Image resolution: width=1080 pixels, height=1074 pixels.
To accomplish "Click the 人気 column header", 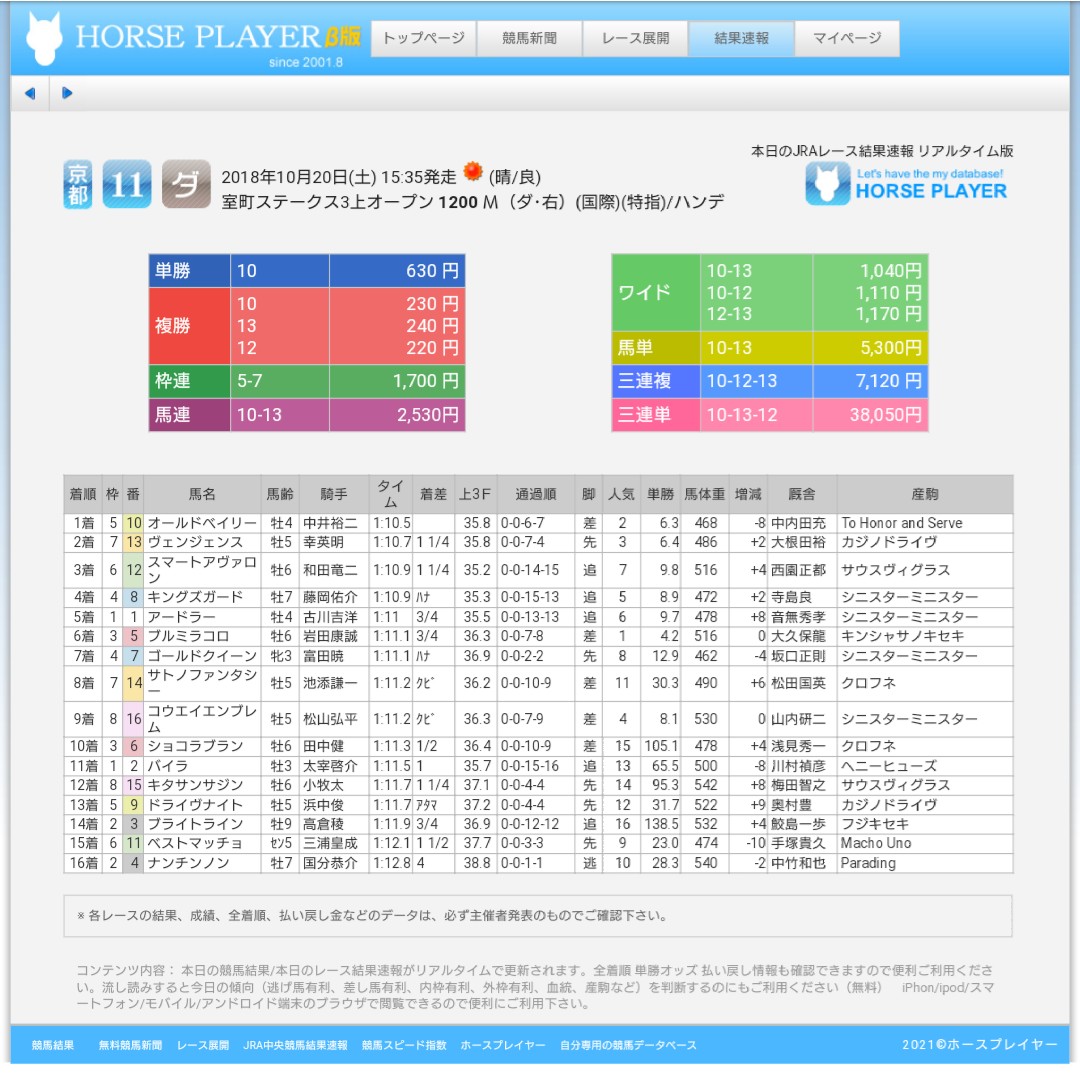I will [621, 494].
